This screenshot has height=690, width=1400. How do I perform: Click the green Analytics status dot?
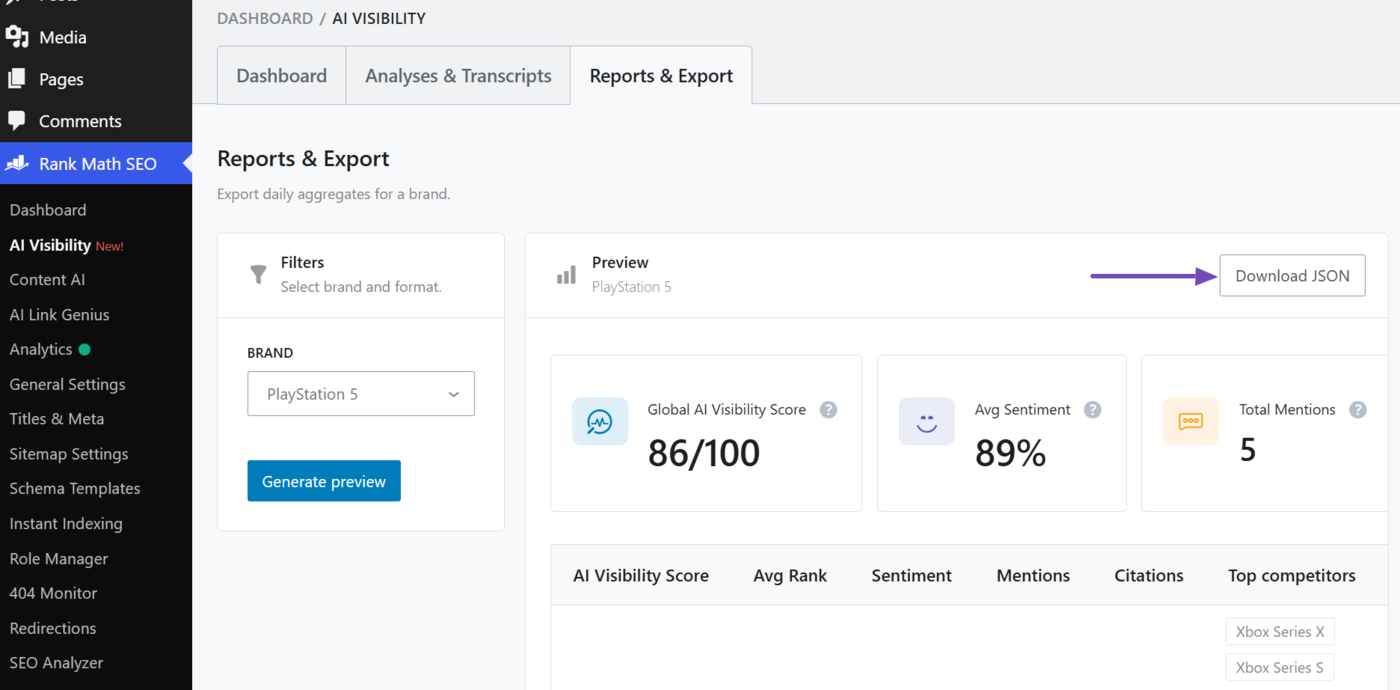pyautogui.click(x=84, y=349)
